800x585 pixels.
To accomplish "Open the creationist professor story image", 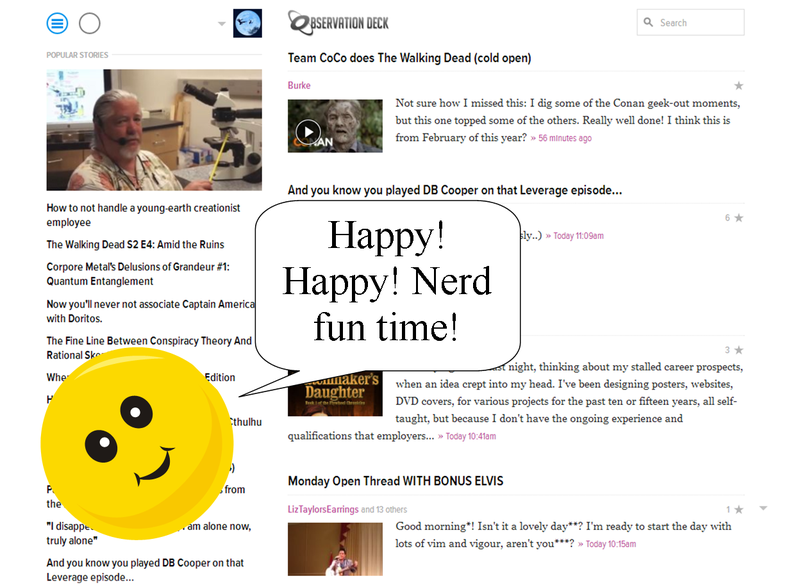I will pos(154,130).
